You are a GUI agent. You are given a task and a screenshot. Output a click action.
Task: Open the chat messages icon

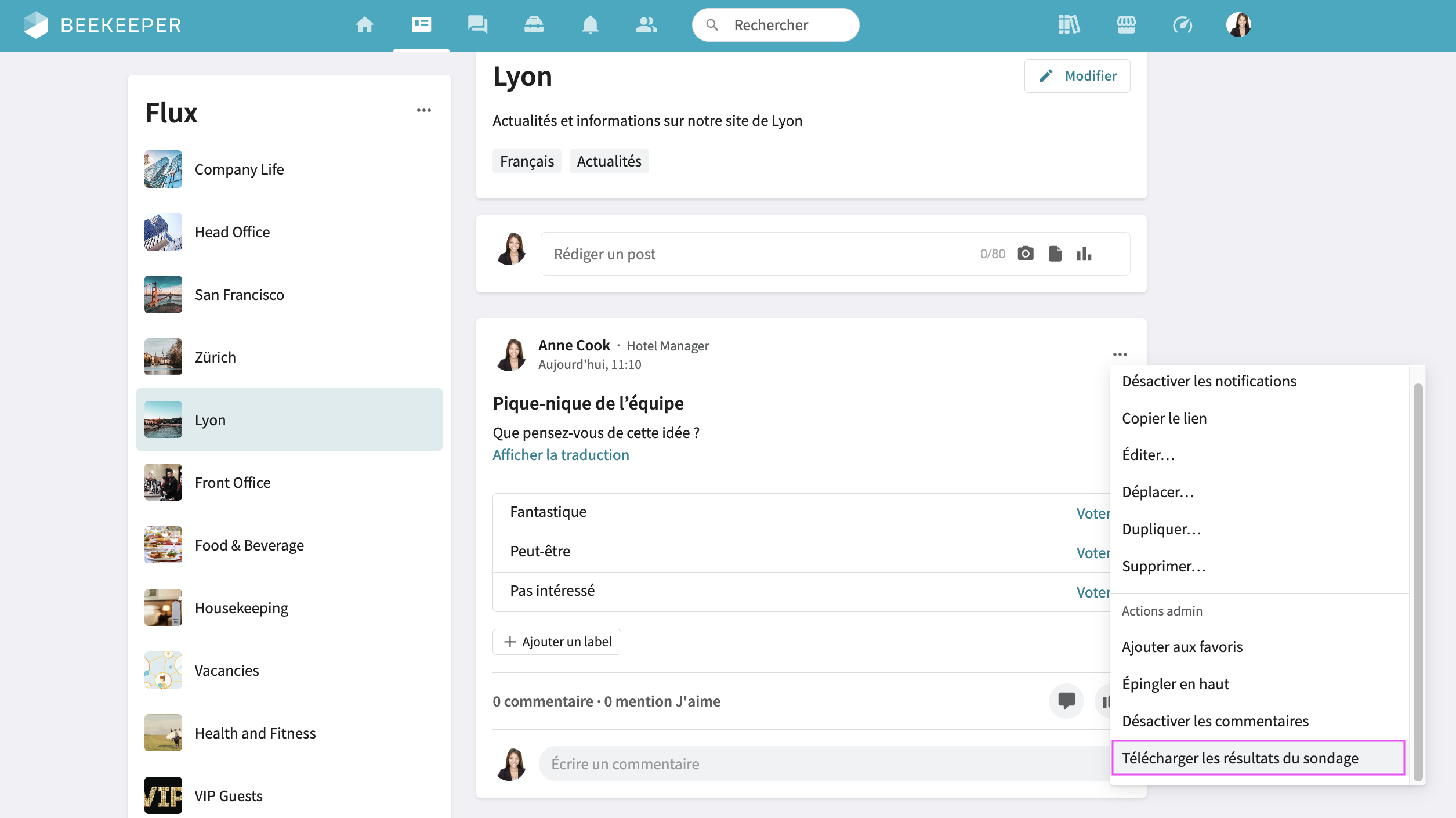pyautogui.click(x=477, y=25)
